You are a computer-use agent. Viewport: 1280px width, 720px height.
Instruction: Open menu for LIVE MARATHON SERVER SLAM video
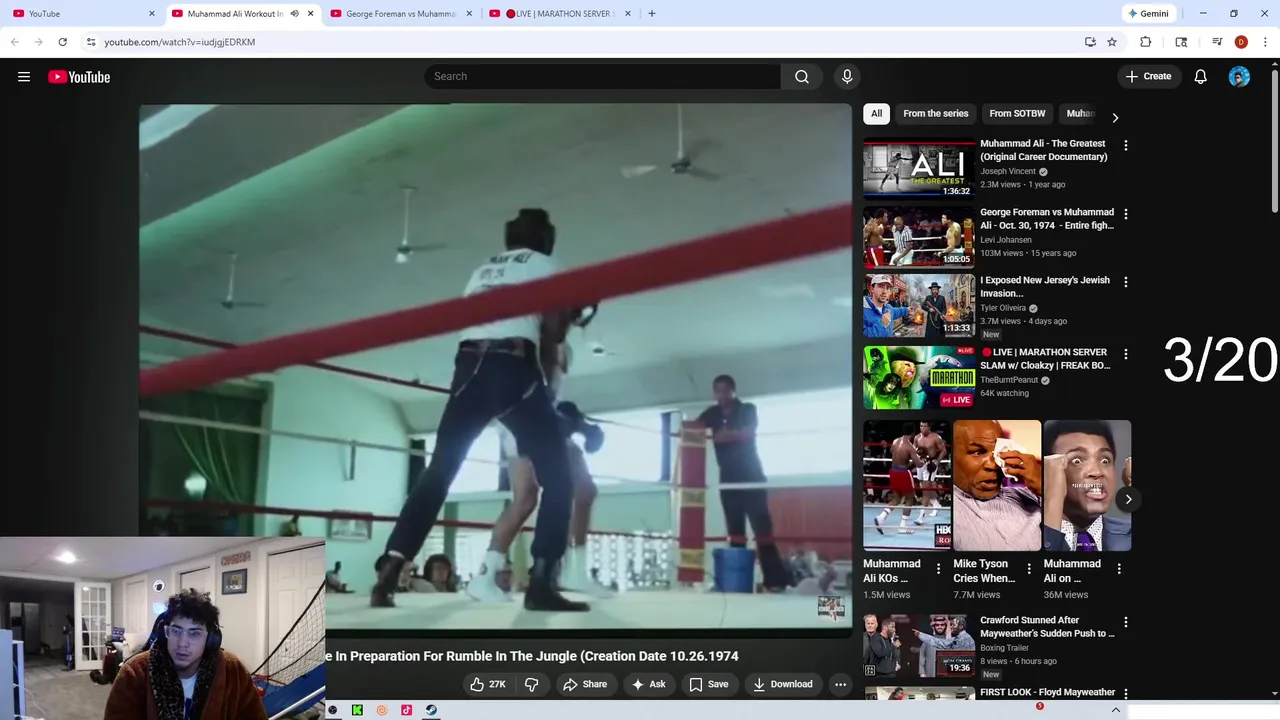[x=1126, y=354]
